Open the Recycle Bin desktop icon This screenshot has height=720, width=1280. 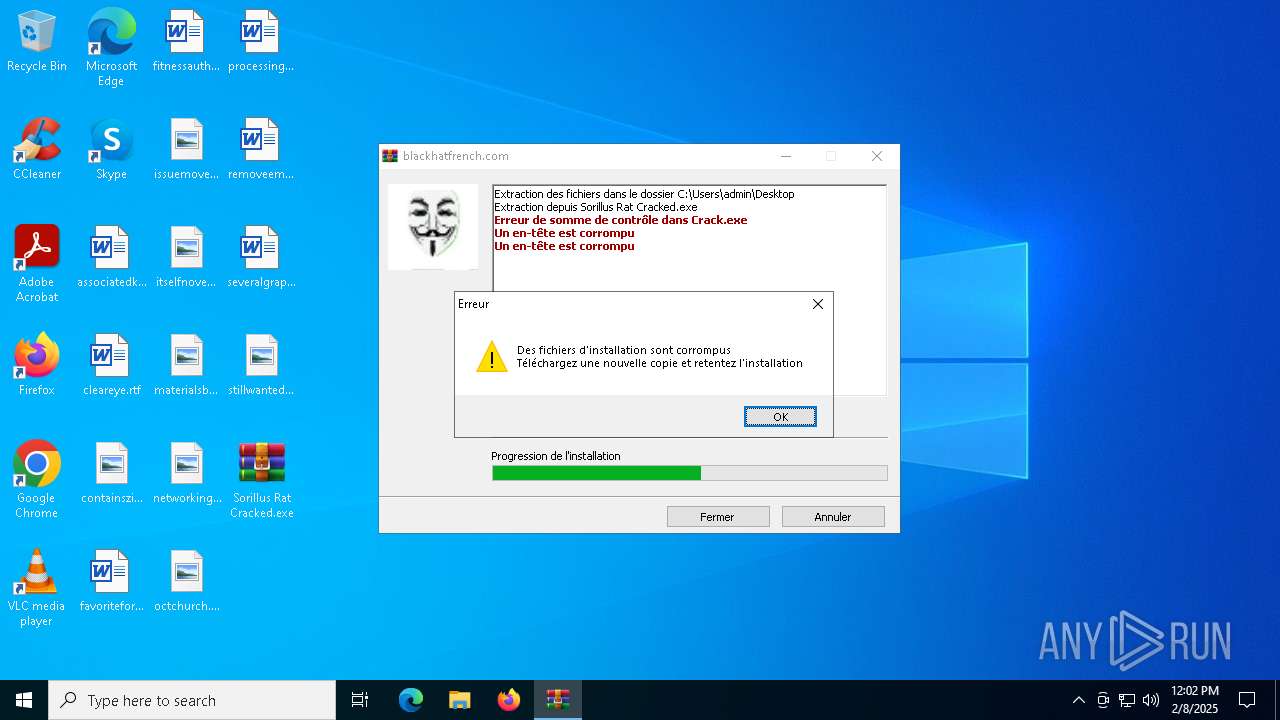tap(37, 41)
